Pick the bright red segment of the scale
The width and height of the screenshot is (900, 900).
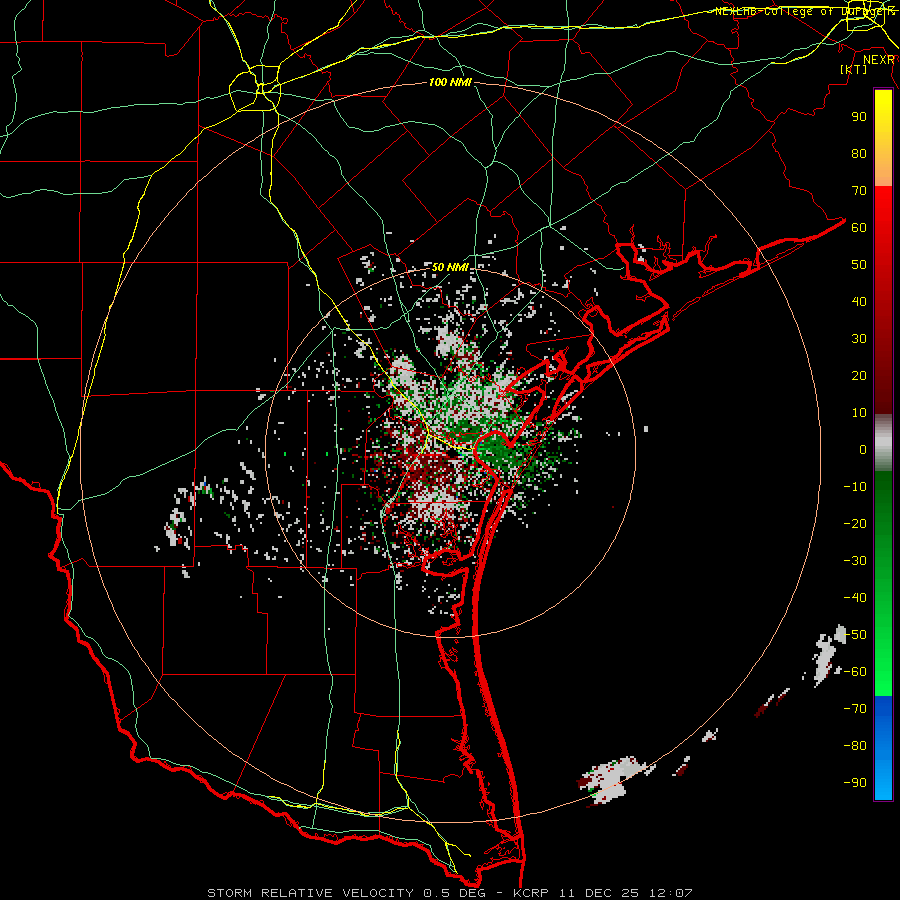click(883, 212)
